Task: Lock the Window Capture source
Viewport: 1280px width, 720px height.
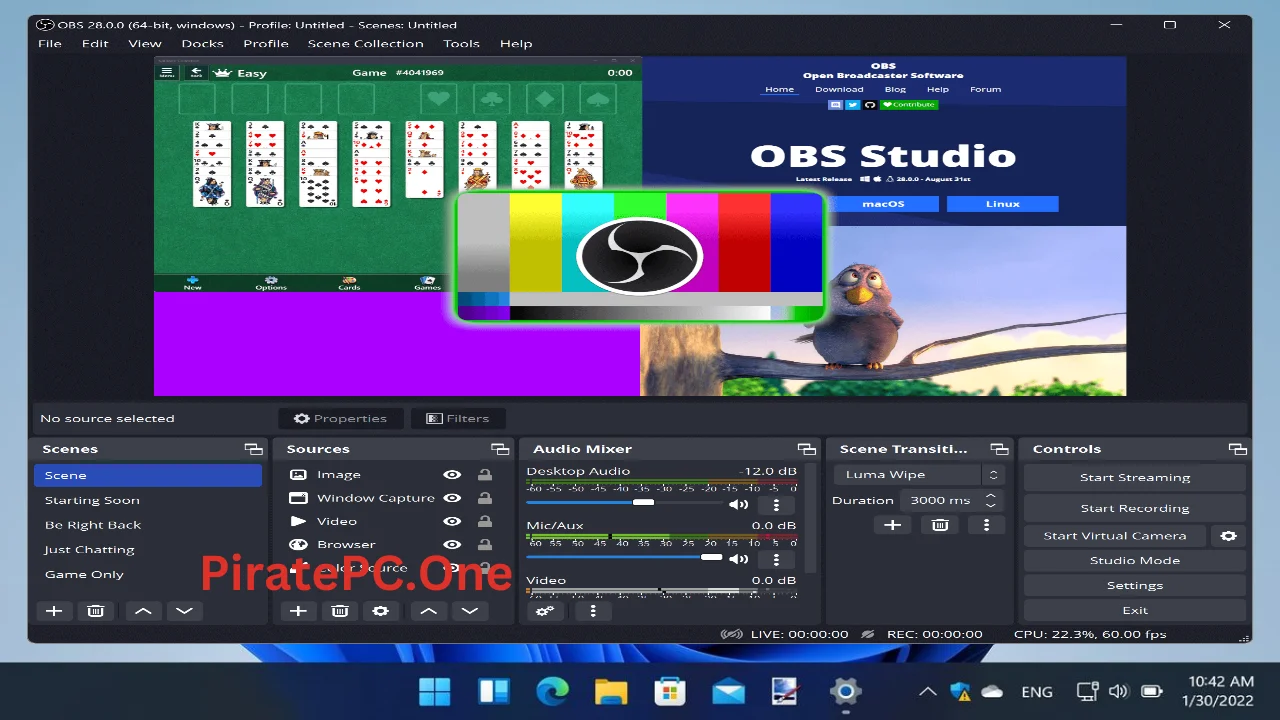Action: [x=484, y=498]
